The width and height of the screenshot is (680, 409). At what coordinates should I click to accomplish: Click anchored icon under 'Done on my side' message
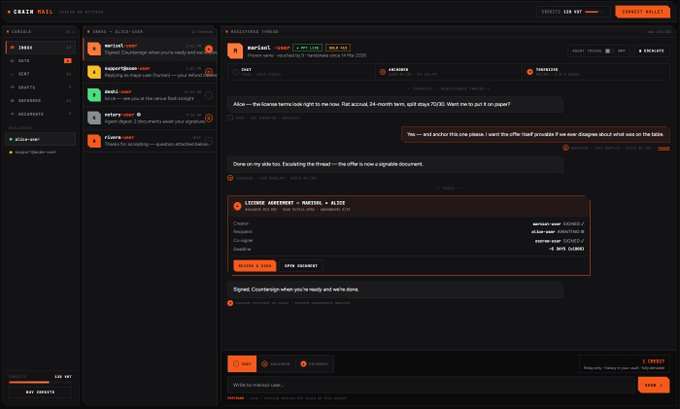(x=230, y=178)
